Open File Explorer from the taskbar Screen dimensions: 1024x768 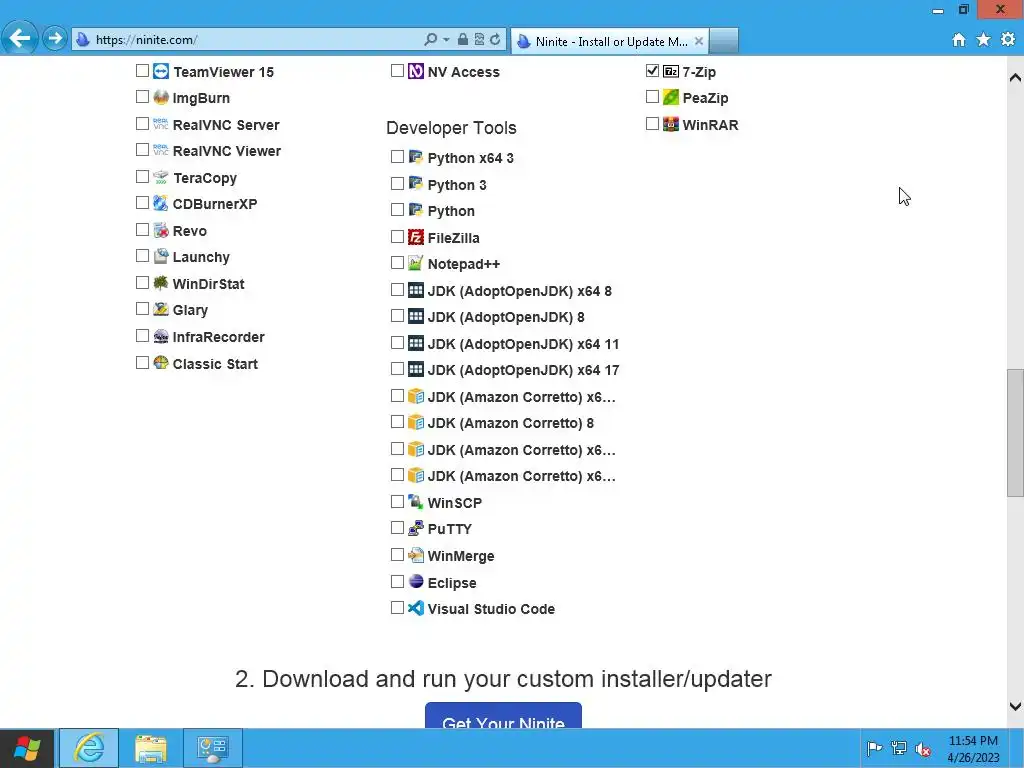[x=151, y=748]
